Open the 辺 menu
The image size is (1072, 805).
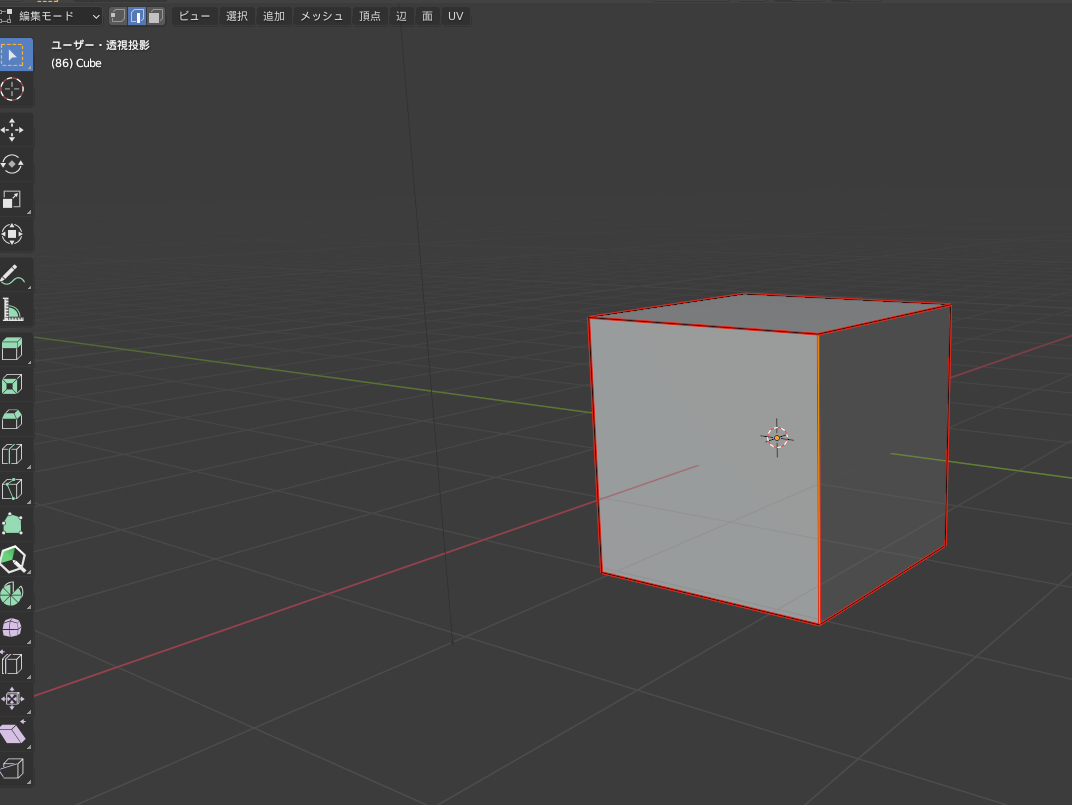pos(401,16)
